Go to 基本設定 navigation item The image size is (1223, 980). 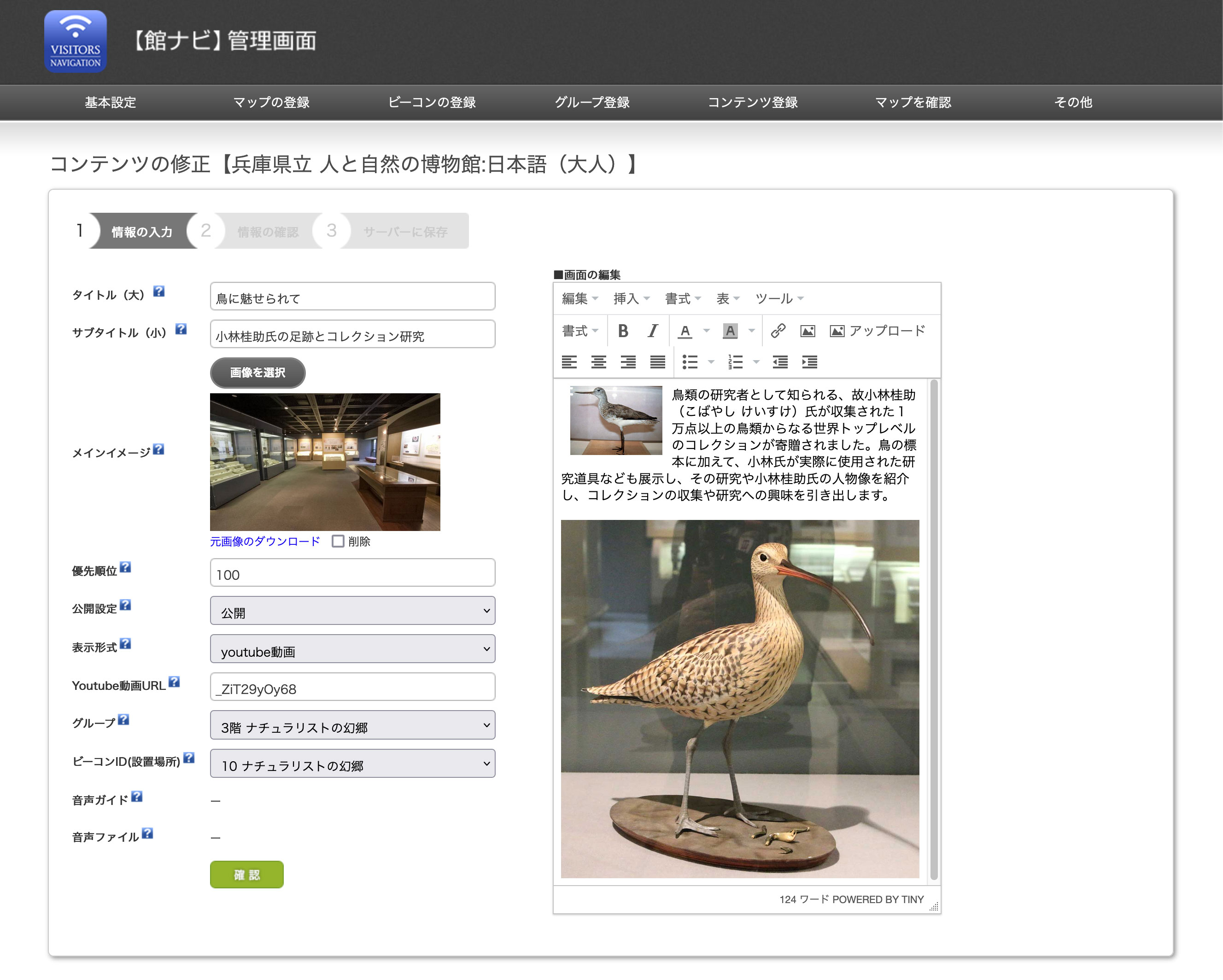click(111, 102)
